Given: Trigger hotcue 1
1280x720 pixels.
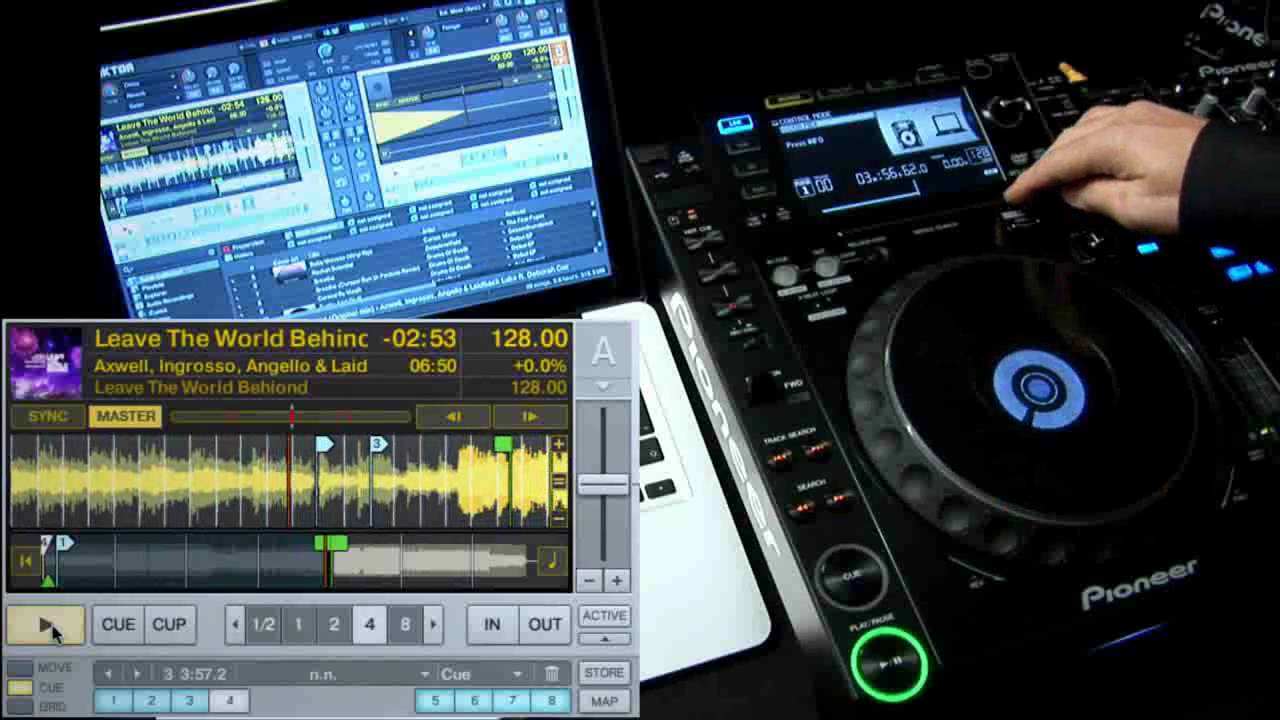Looking at the screenshot, I should tap(114, 701).
